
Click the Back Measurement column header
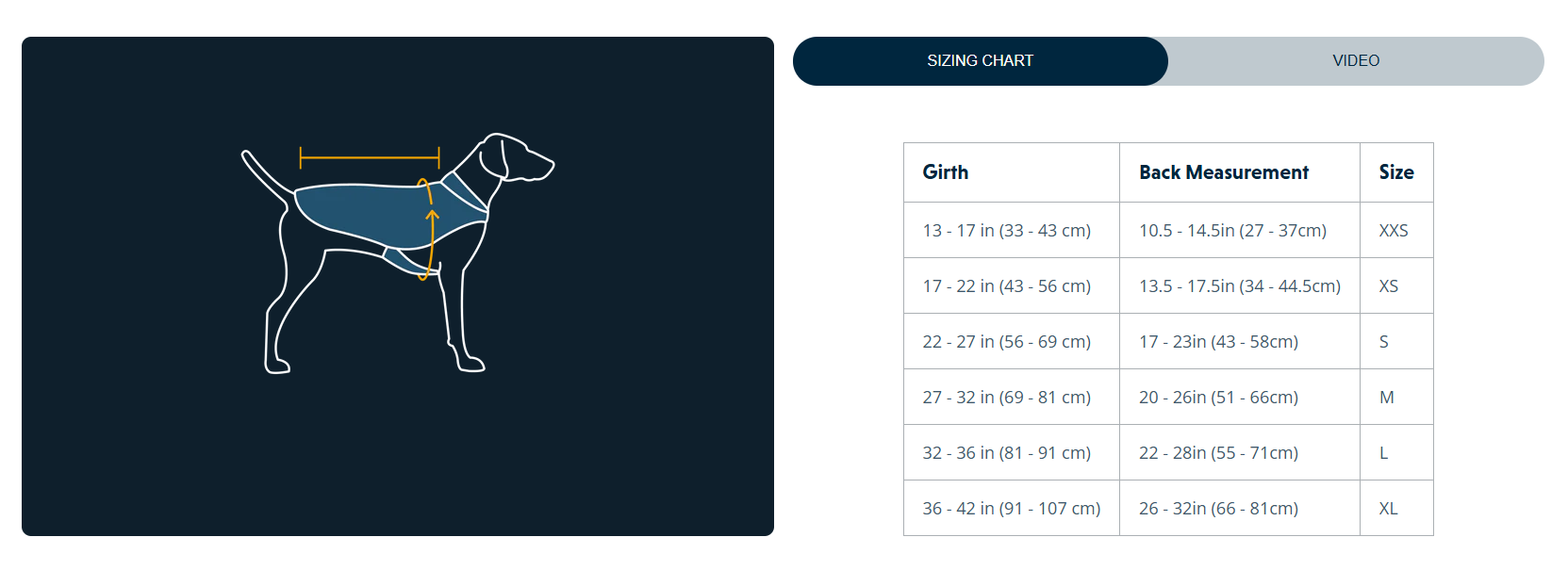[1223, 172]
